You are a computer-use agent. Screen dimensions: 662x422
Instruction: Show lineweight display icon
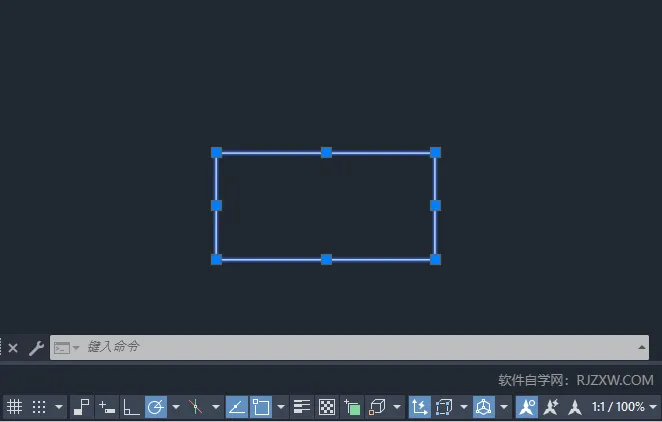pos(302,407)
